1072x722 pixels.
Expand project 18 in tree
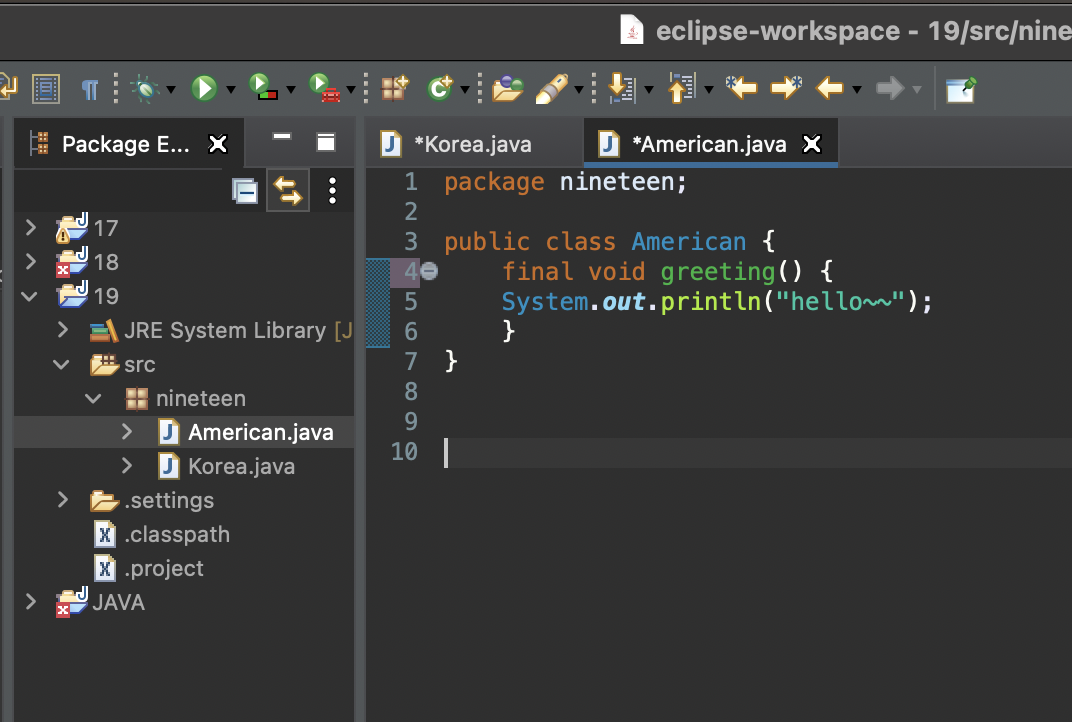pos(31,261)
